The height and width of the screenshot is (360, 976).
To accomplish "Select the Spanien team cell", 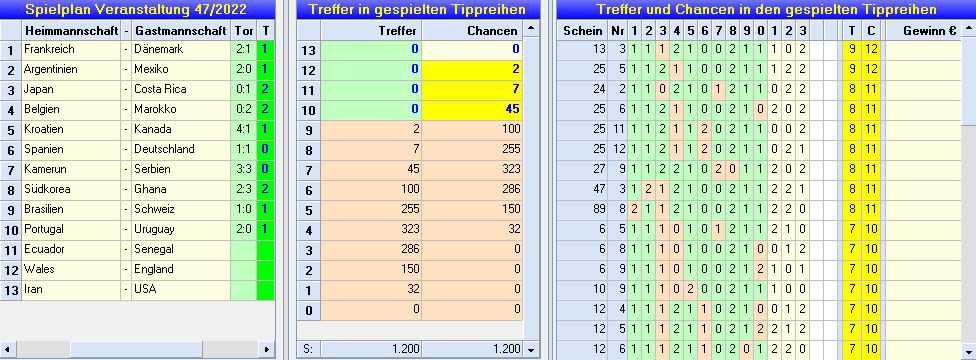I will (x=71, y=149).
